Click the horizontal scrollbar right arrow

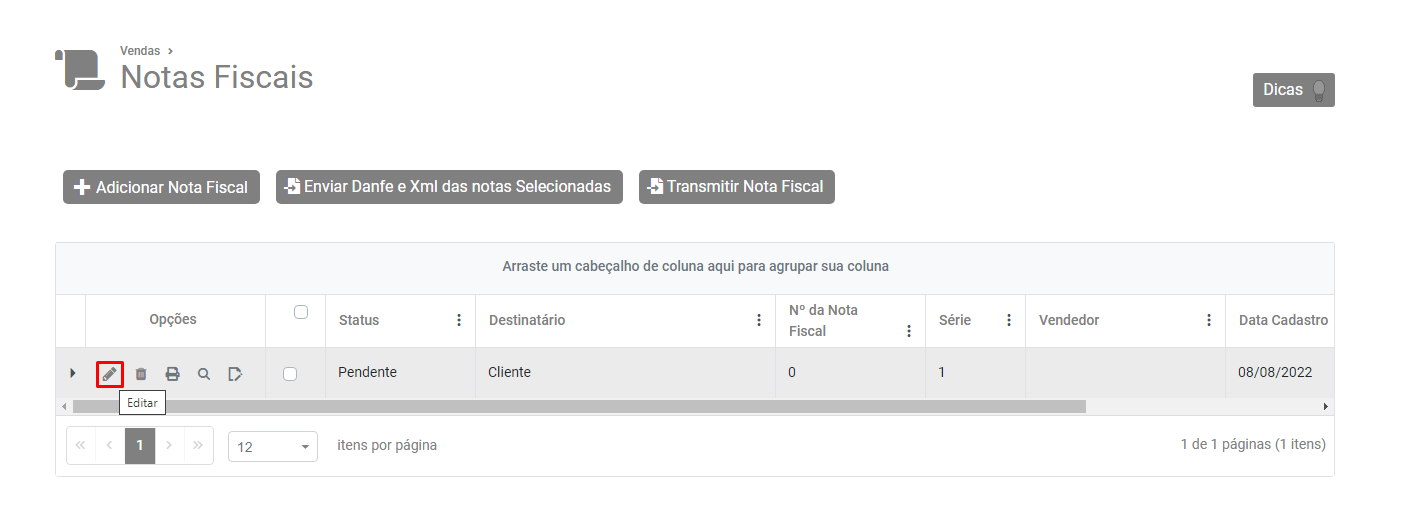click(1326, 407)
